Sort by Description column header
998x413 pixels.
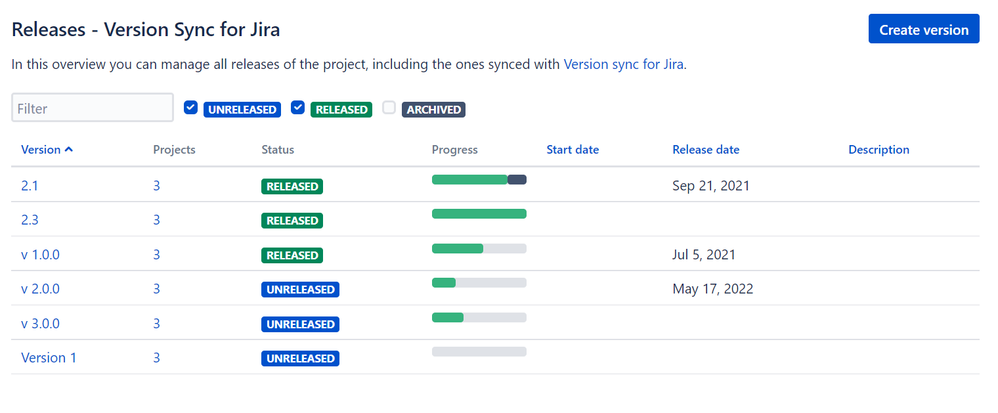878,150
